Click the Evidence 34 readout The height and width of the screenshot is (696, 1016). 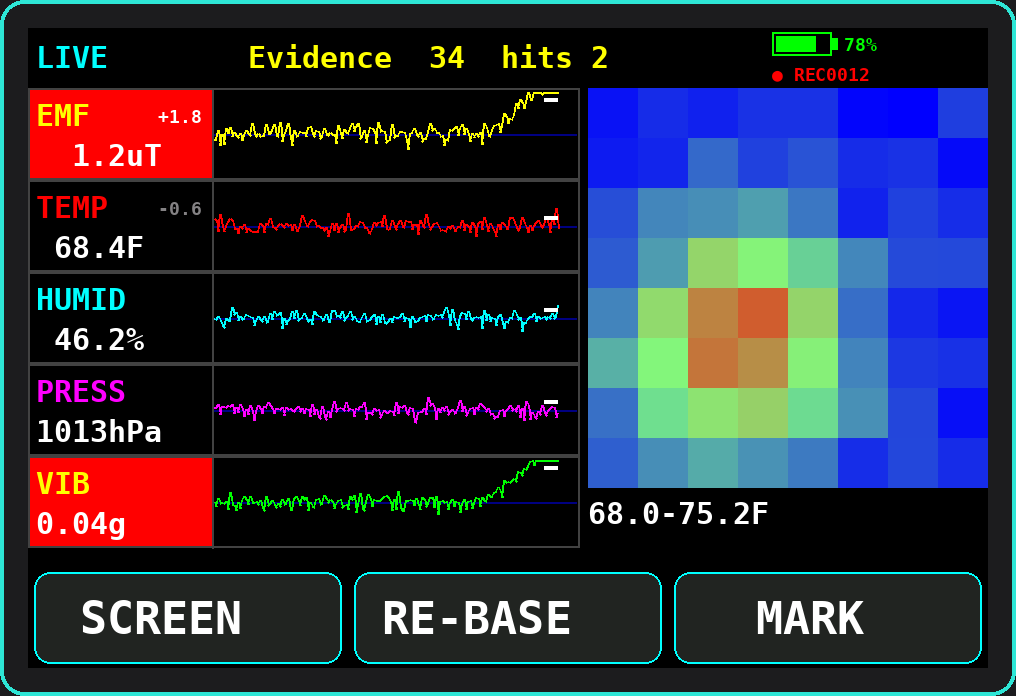click(356, 58)
